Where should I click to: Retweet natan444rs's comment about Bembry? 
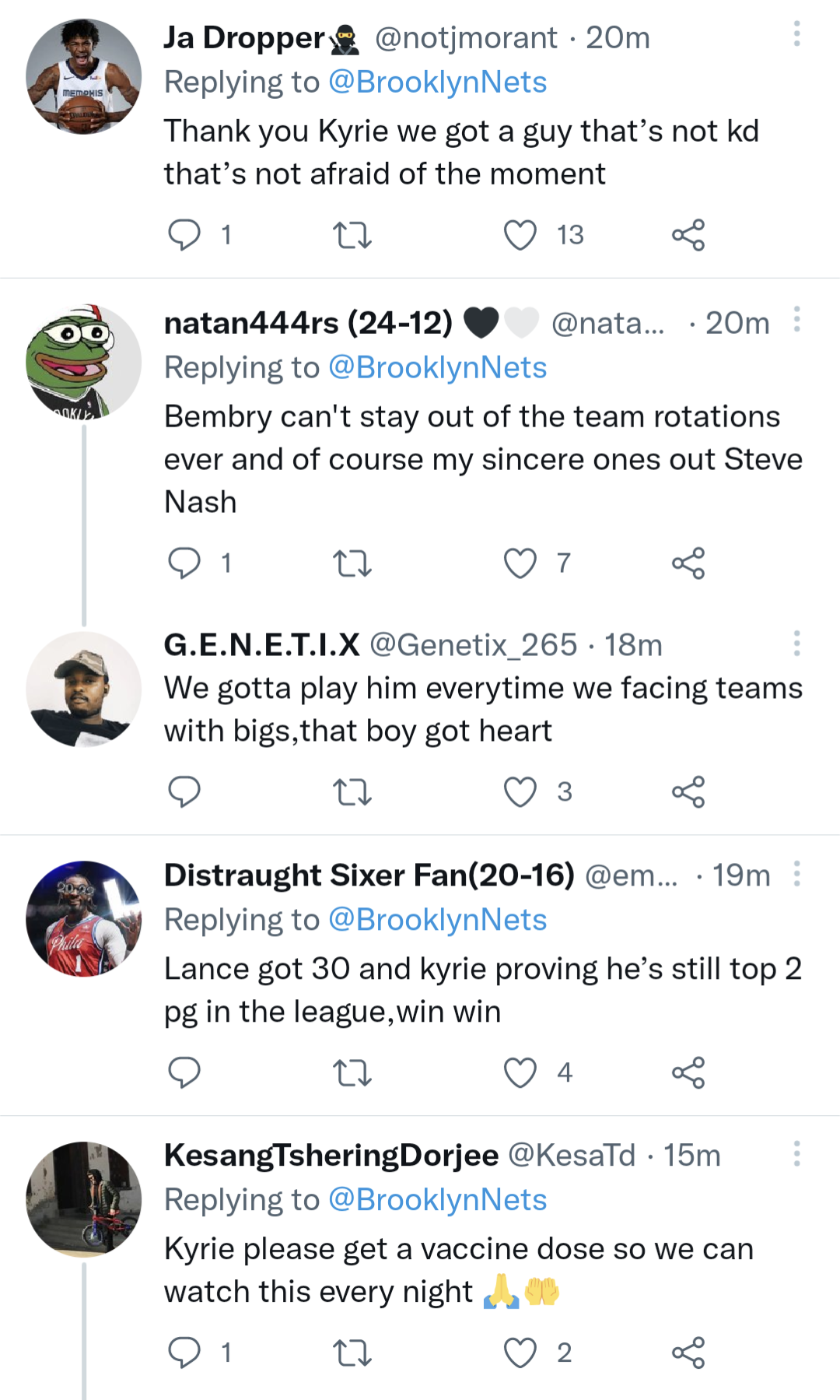click(352, 563)
